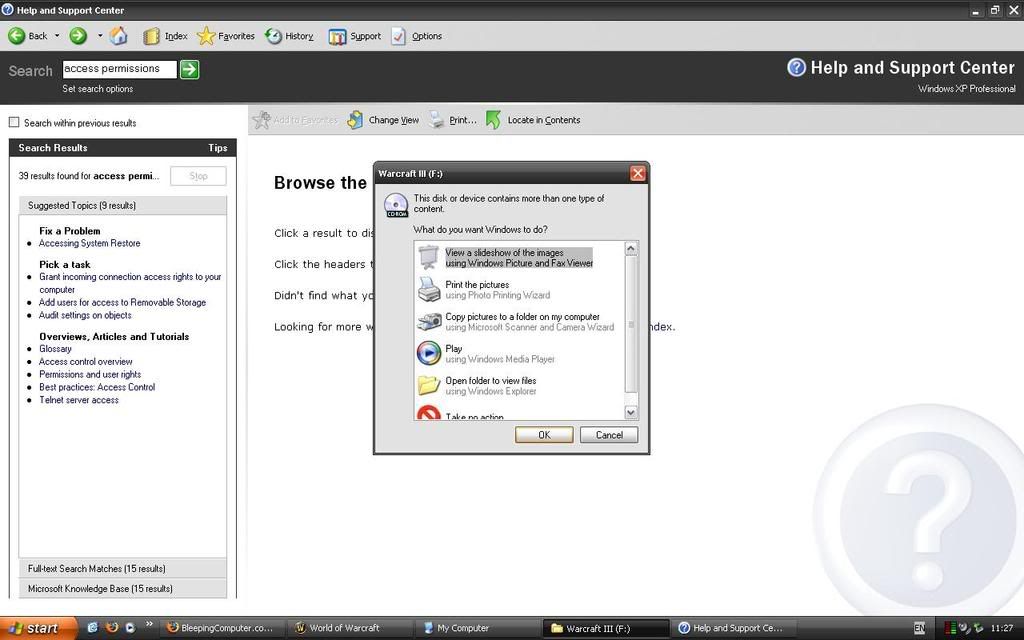
Task: Open the Options toolbar item
Action: pos(417,36)
